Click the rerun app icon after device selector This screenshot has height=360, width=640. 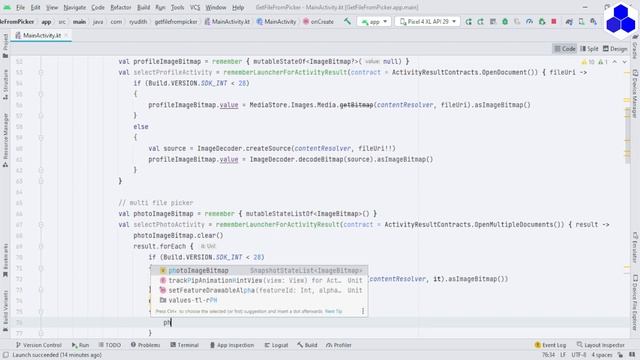[469, 22]
